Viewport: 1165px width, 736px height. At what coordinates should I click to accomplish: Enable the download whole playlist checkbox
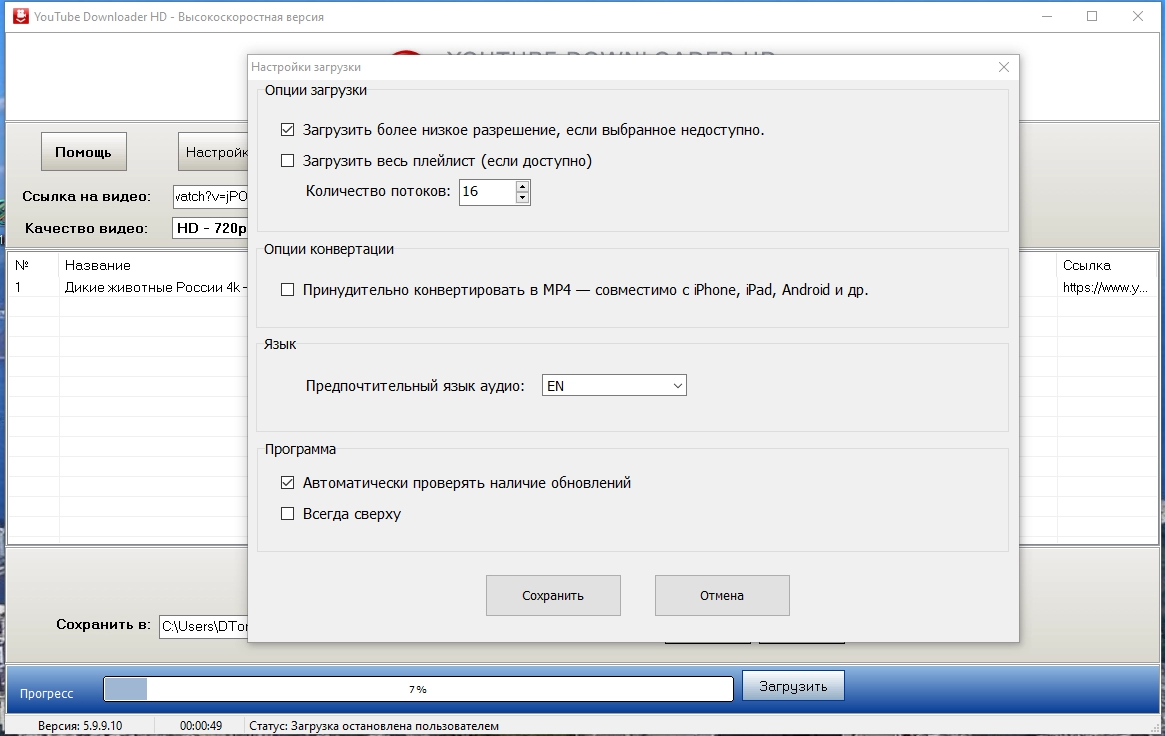coord(288,160)
